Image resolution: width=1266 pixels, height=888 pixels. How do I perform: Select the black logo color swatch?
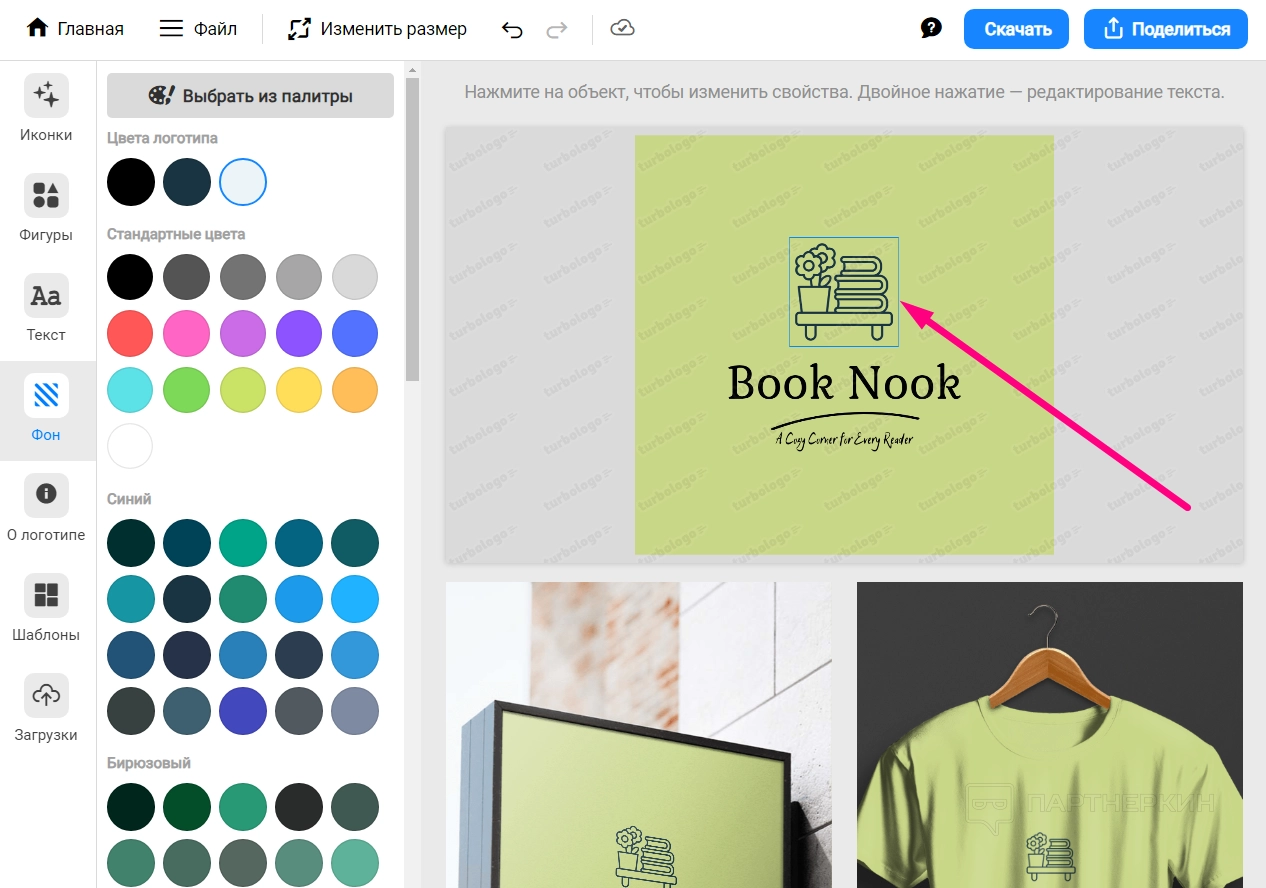click(131, 182)
